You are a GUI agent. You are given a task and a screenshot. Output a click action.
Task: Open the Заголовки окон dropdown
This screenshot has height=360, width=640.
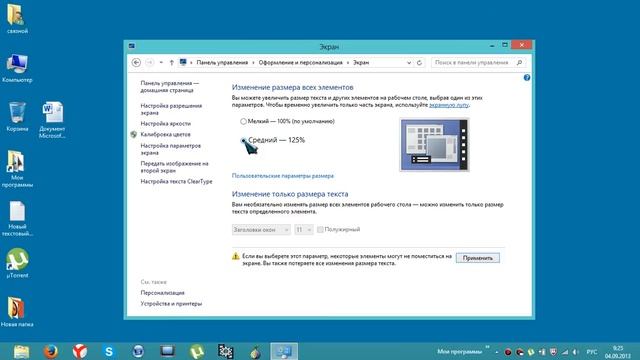261,230
